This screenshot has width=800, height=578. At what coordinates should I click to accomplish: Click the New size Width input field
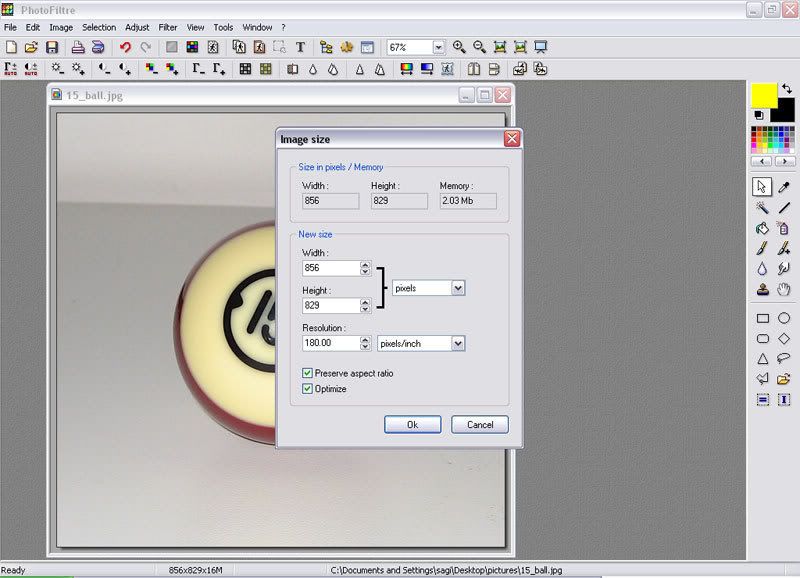coord(331,268)
